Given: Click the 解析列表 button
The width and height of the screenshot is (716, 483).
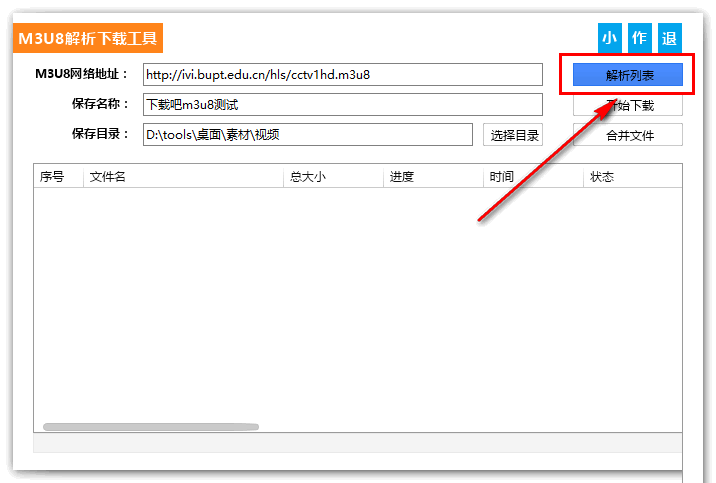Looking at the screenshot, I should click(628, 74).
